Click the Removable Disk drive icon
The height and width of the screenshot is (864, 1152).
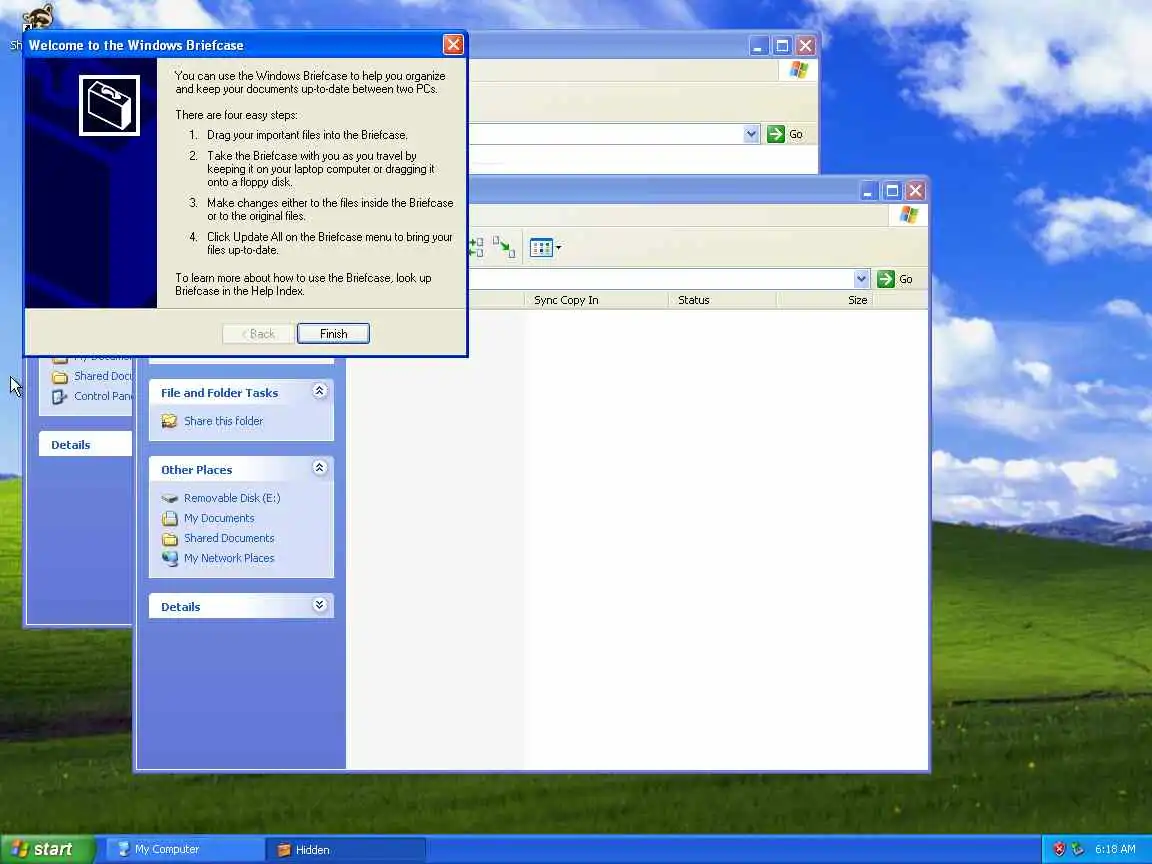click(x=170, y=498)
